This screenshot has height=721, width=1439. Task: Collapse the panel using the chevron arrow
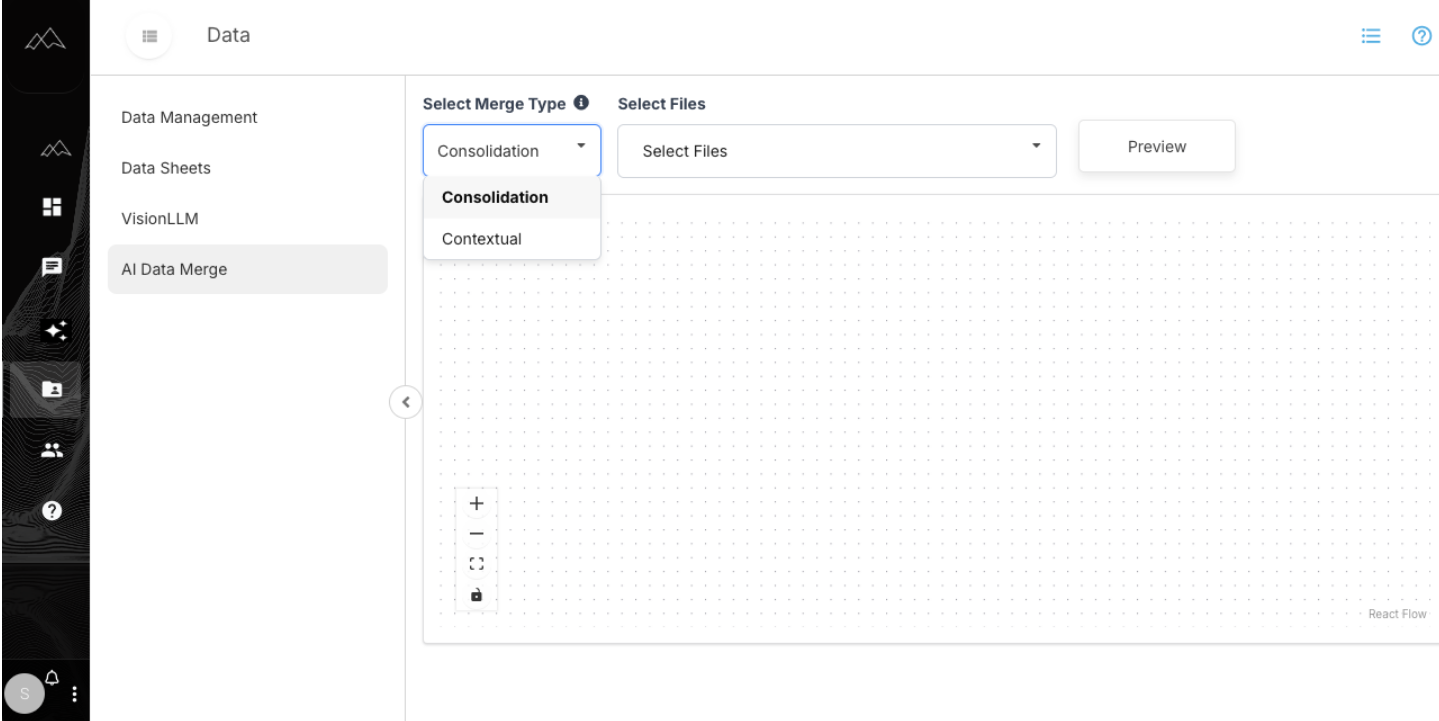405,401
